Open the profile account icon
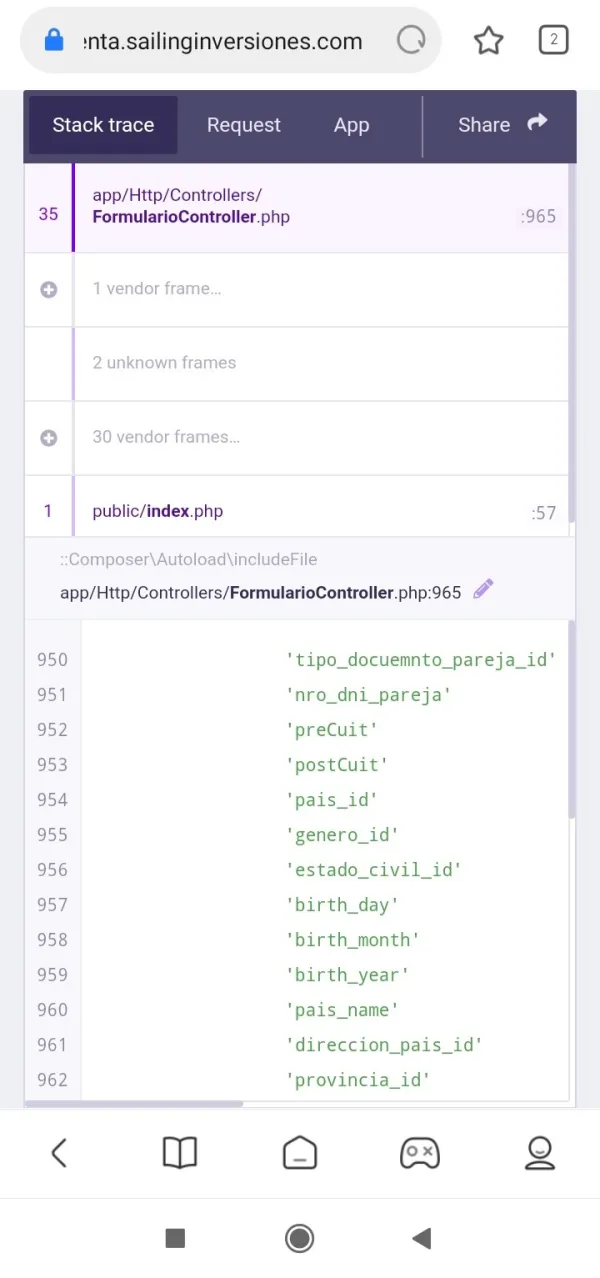The width and height of the screenshot is (600, 1278). point(540,1153)
